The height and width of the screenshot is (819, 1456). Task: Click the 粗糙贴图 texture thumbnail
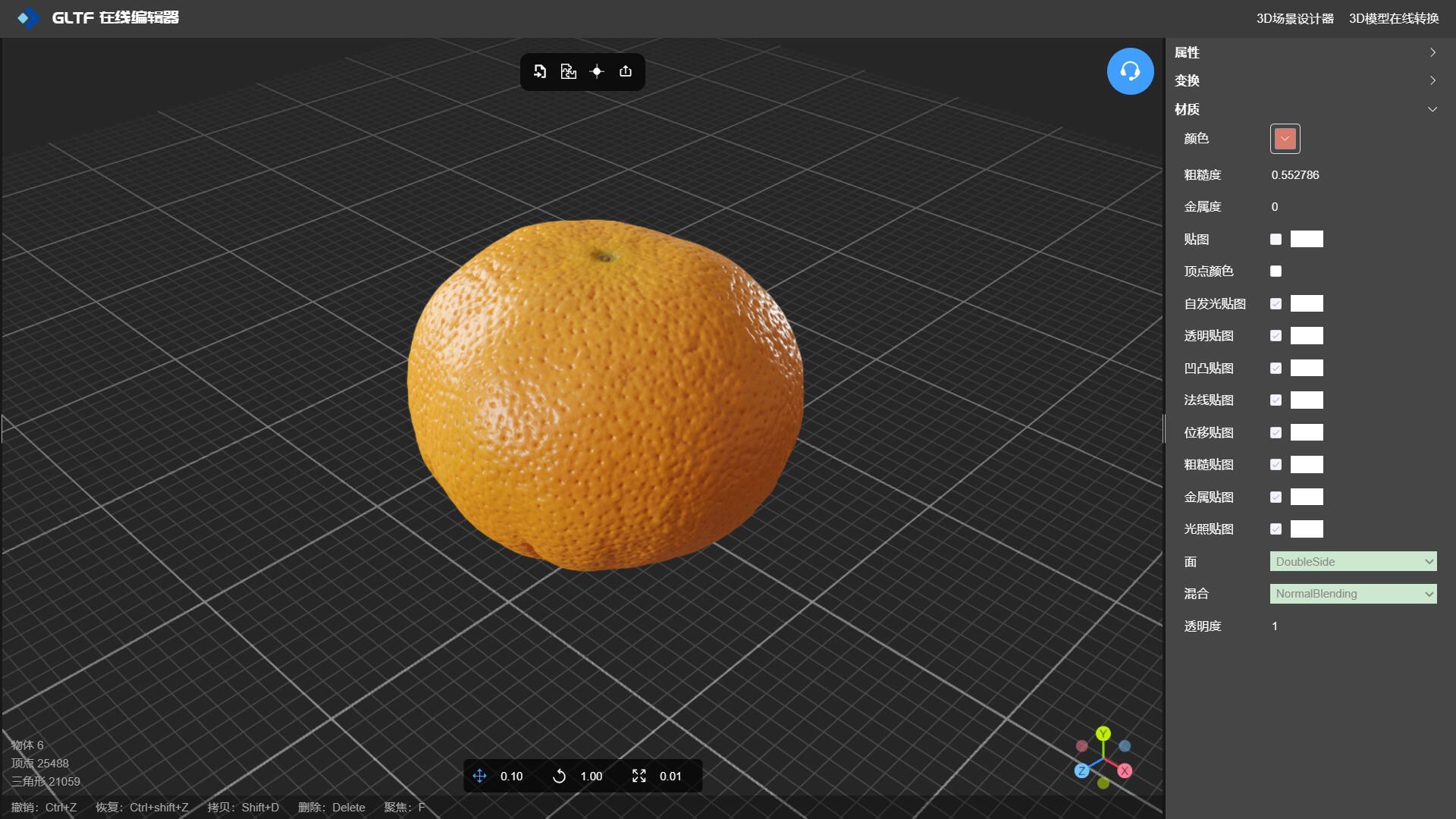(1307, 464)
